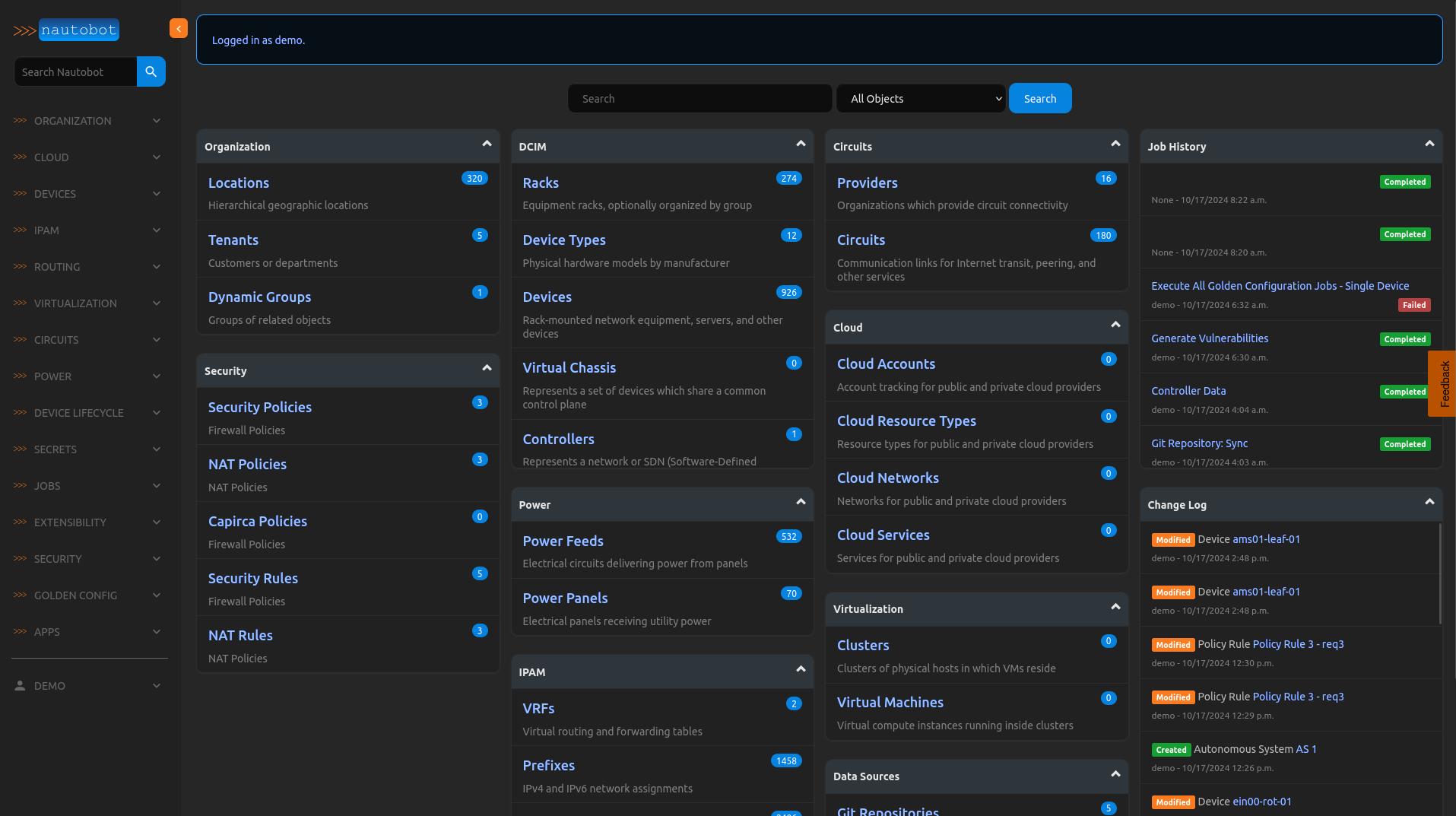Click the Circuits count badge 180
Screen dimensions: 1456x816
pyautogui.click(x=1102, y=236)
